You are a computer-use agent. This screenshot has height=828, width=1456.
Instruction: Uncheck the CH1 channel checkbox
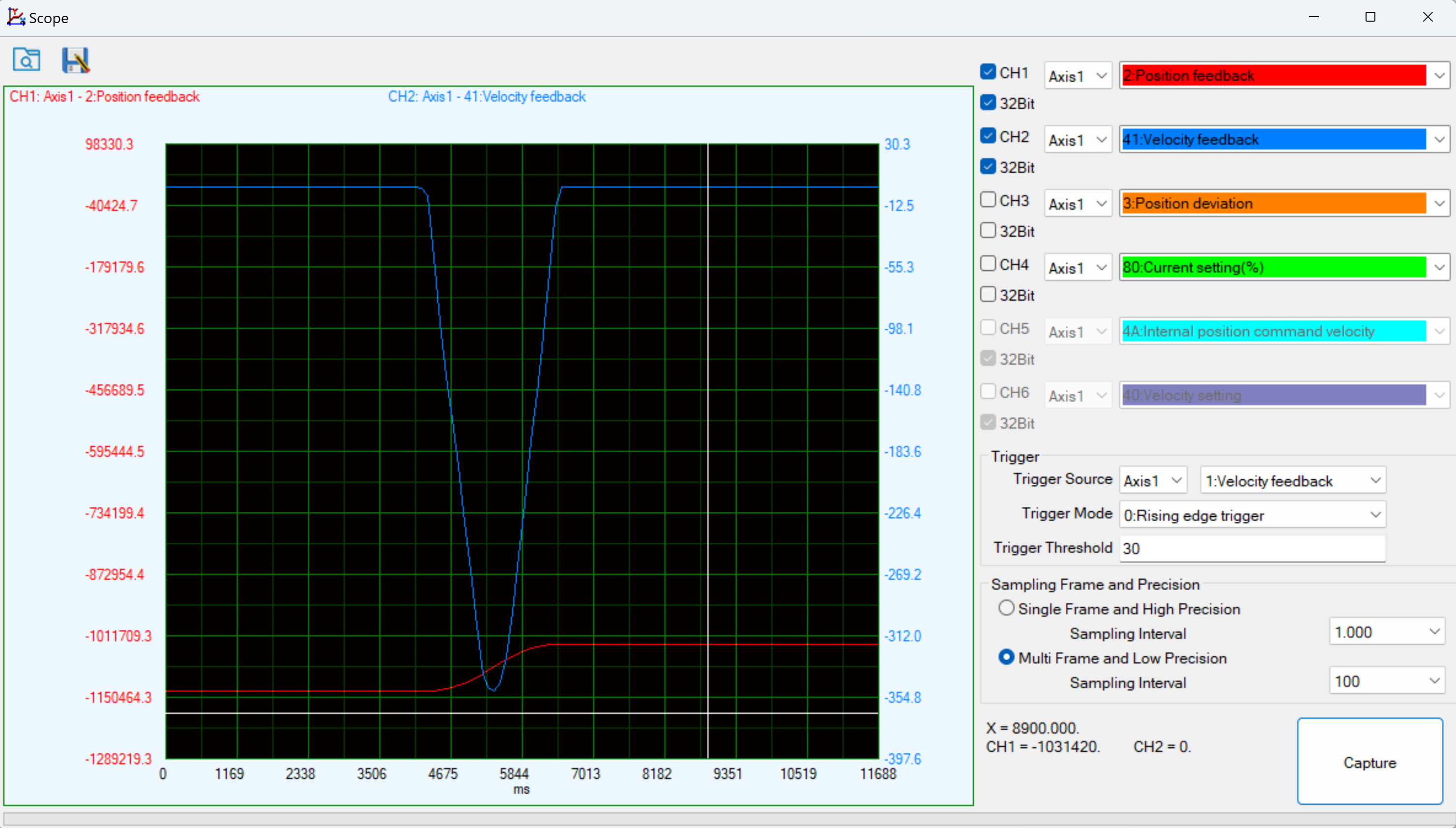(988, 72)
